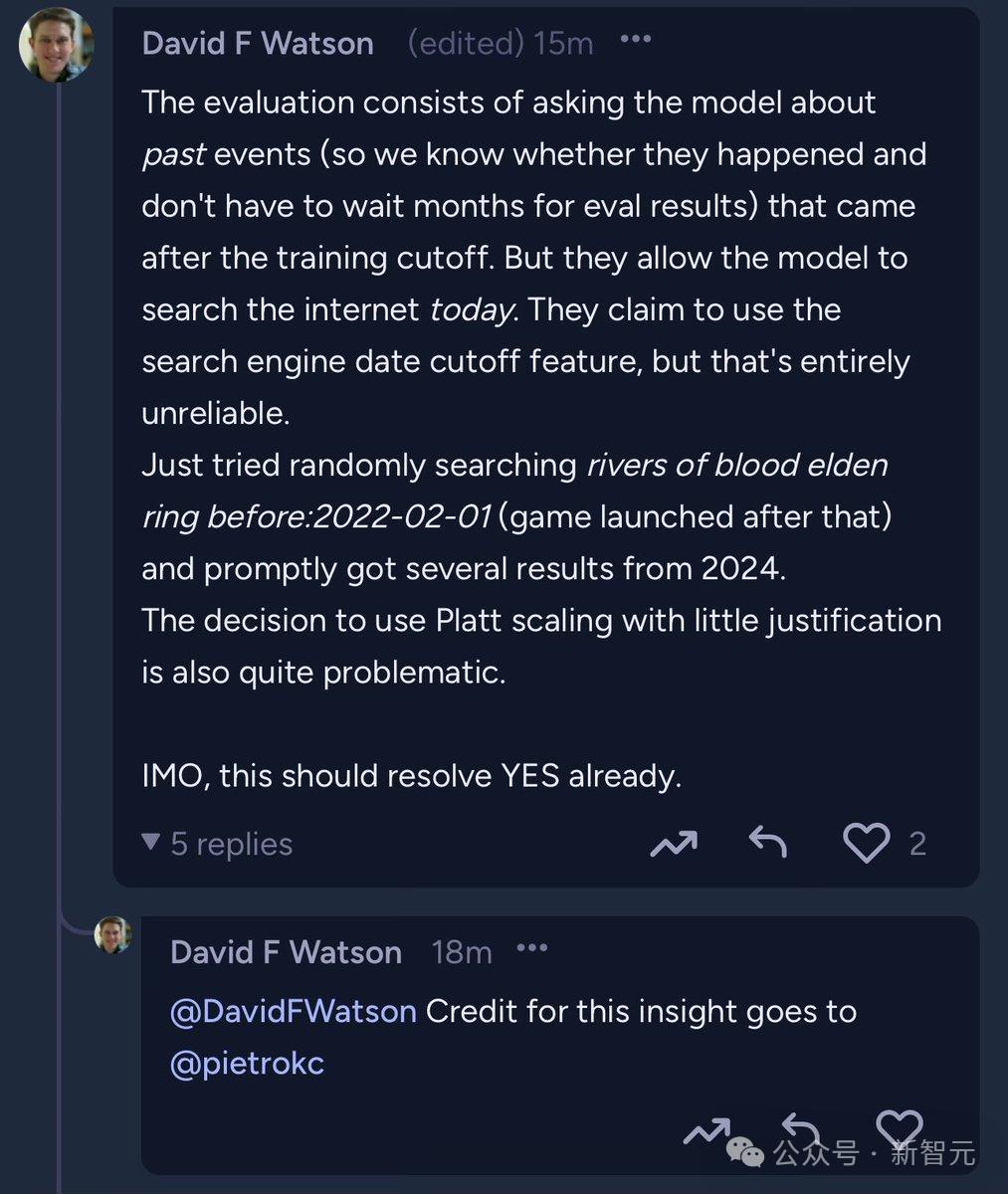This screenshot has height=1194, width=1008.
Task: Reply to the nested comment via arrow icon
Action: (x=800, y=1128)
